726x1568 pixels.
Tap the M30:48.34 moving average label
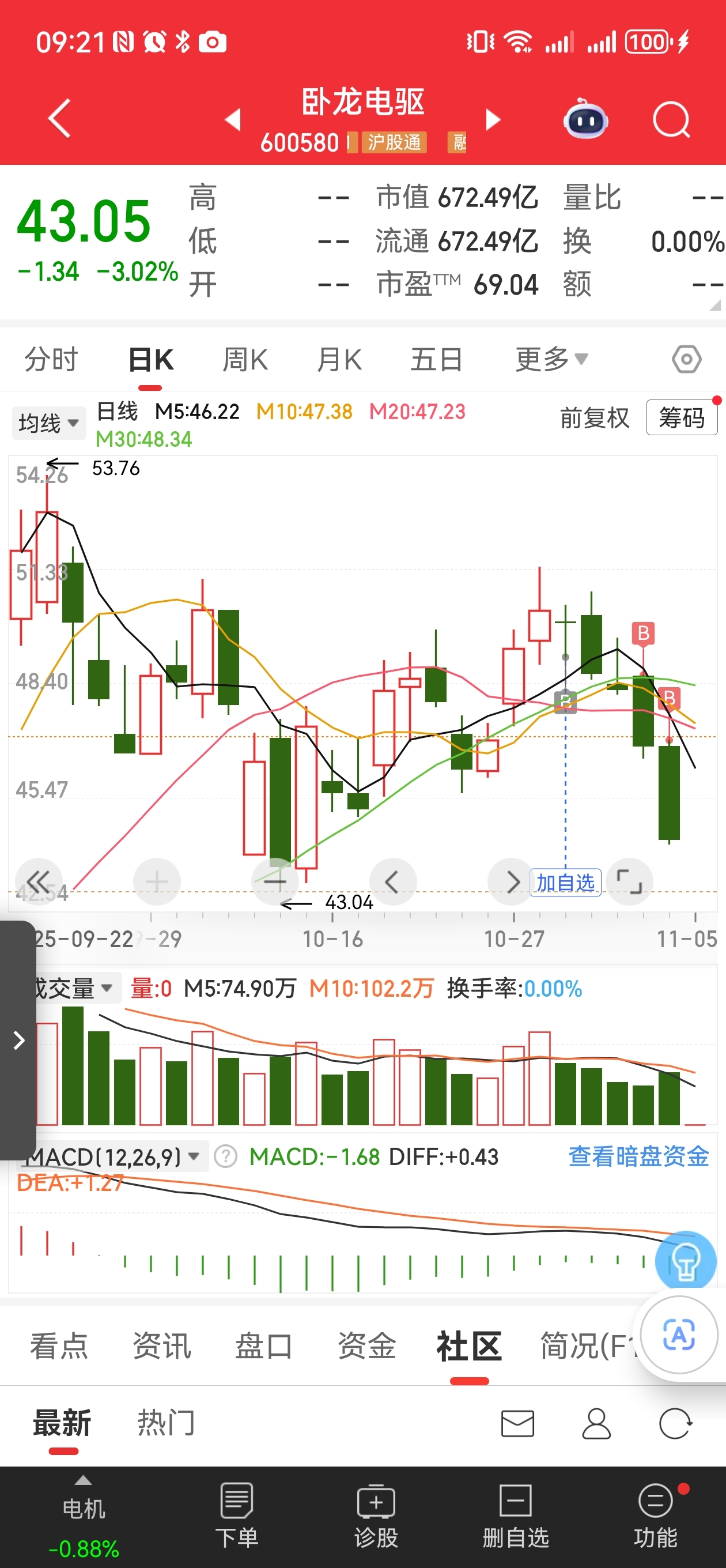[x=143, y=439]
